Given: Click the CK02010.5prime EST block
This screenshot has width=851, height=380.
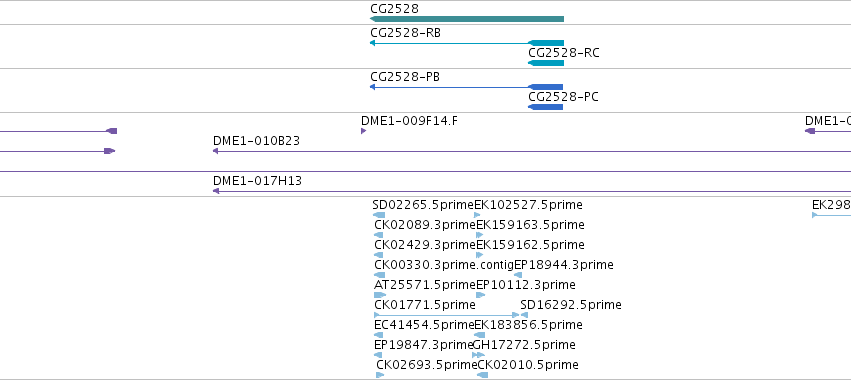Looking at the screenshot, I should click(482, 375).
